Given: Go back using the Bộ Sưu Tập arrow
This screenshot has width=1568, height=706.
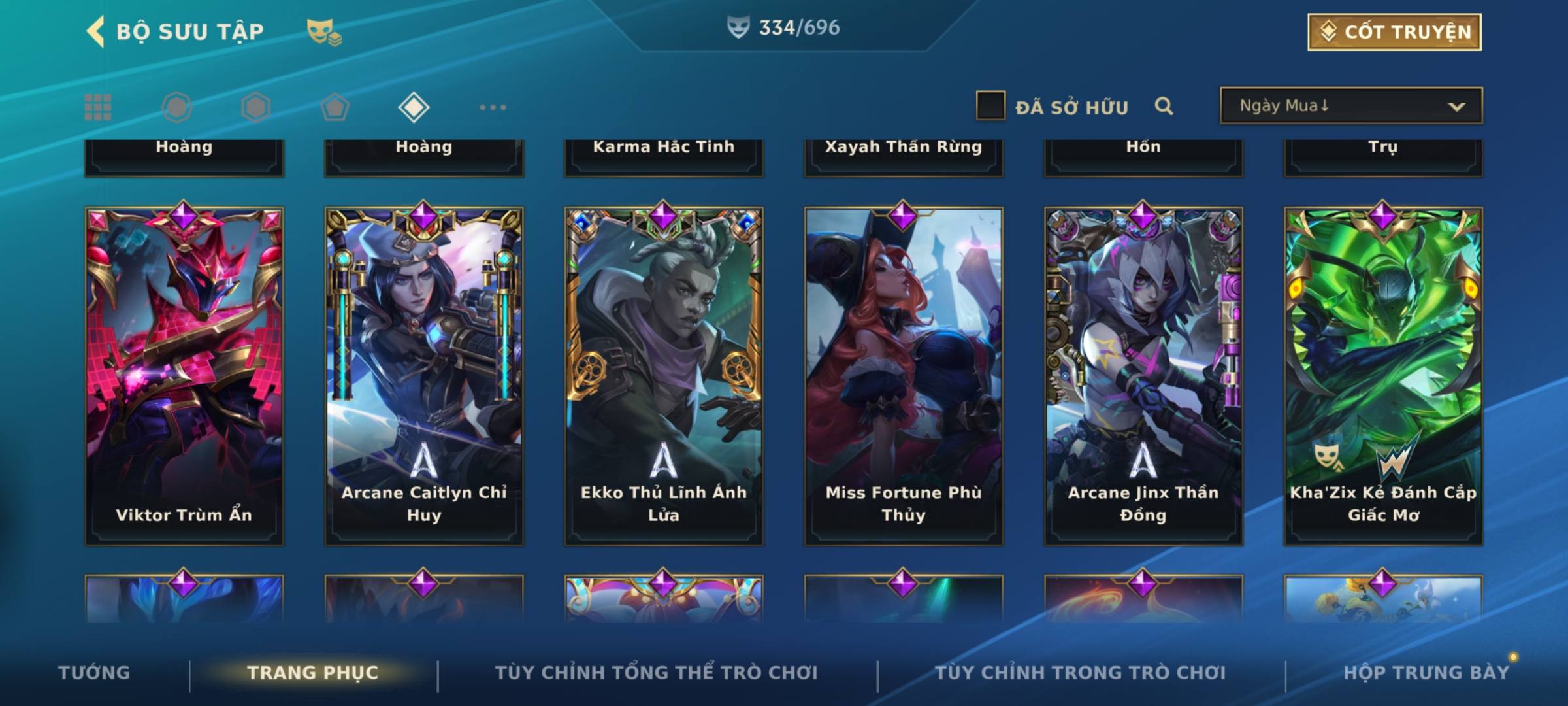Looking at the screenshot, I should tap(96, 32).
